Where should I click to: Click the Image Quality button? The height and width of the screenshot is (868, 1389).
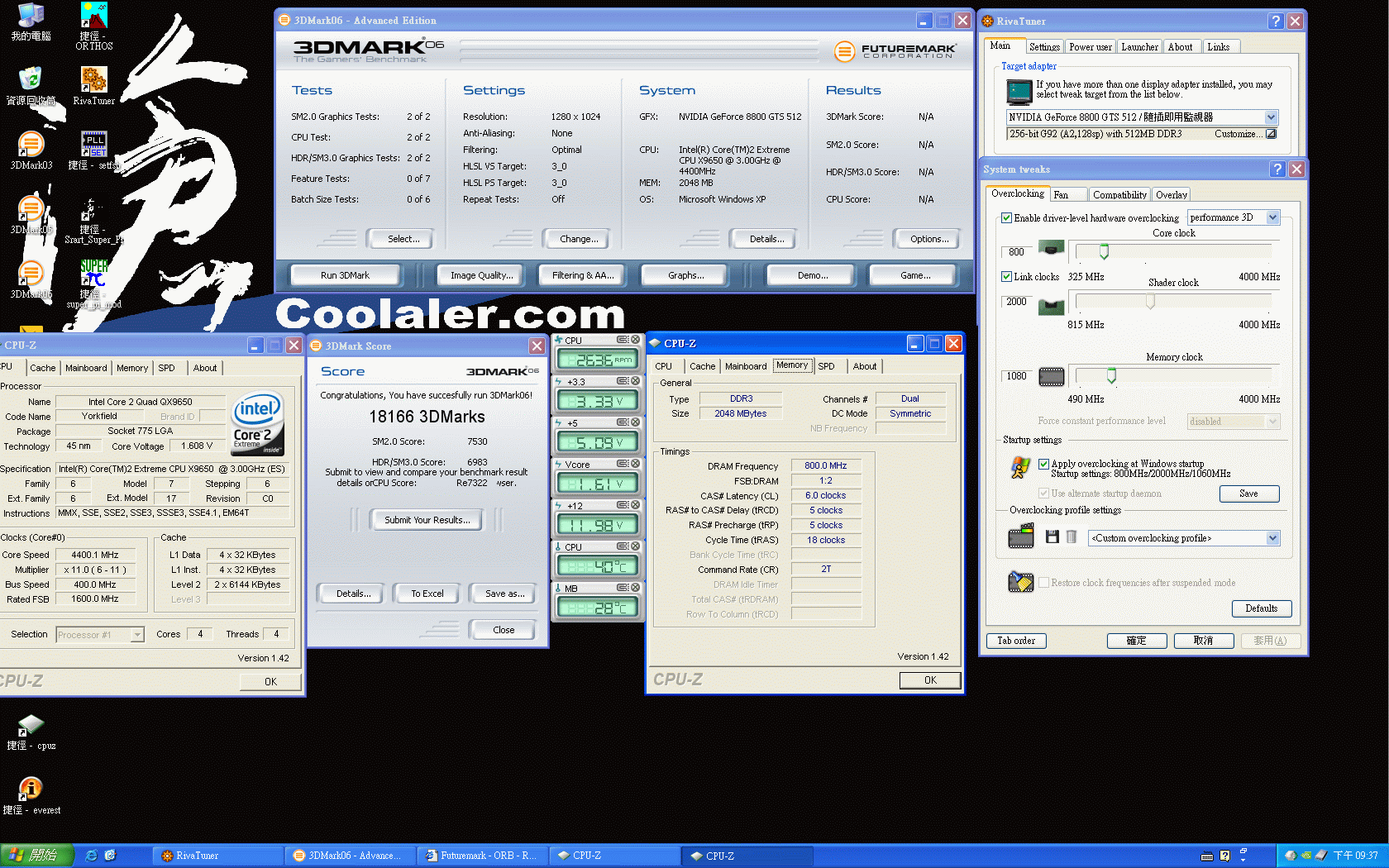(481, 275)
